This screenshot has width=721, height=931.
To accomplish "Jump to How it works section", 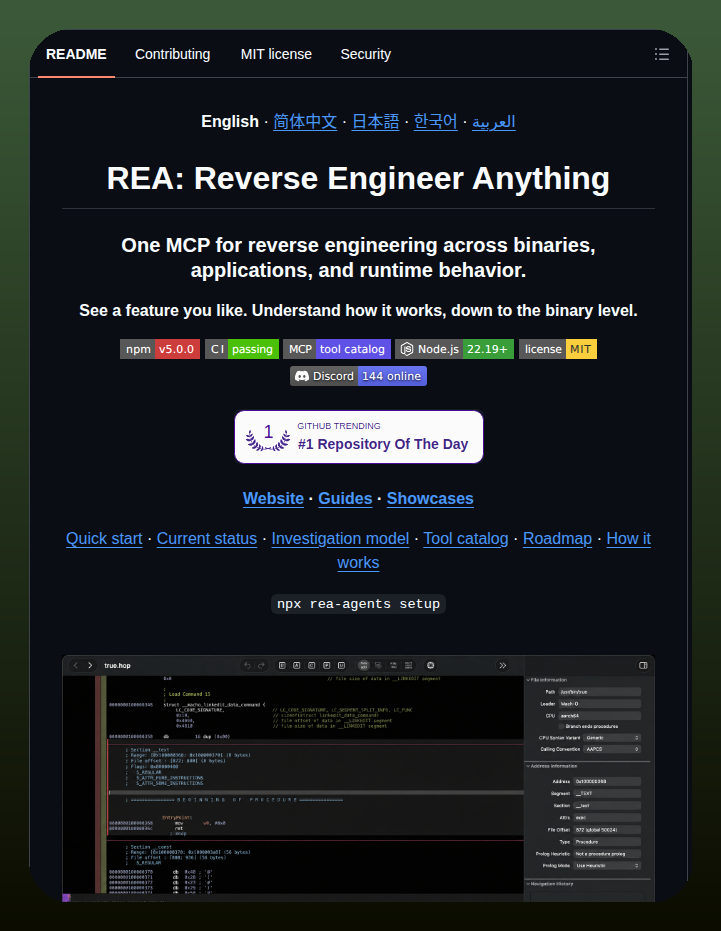I will pos(628,539).
